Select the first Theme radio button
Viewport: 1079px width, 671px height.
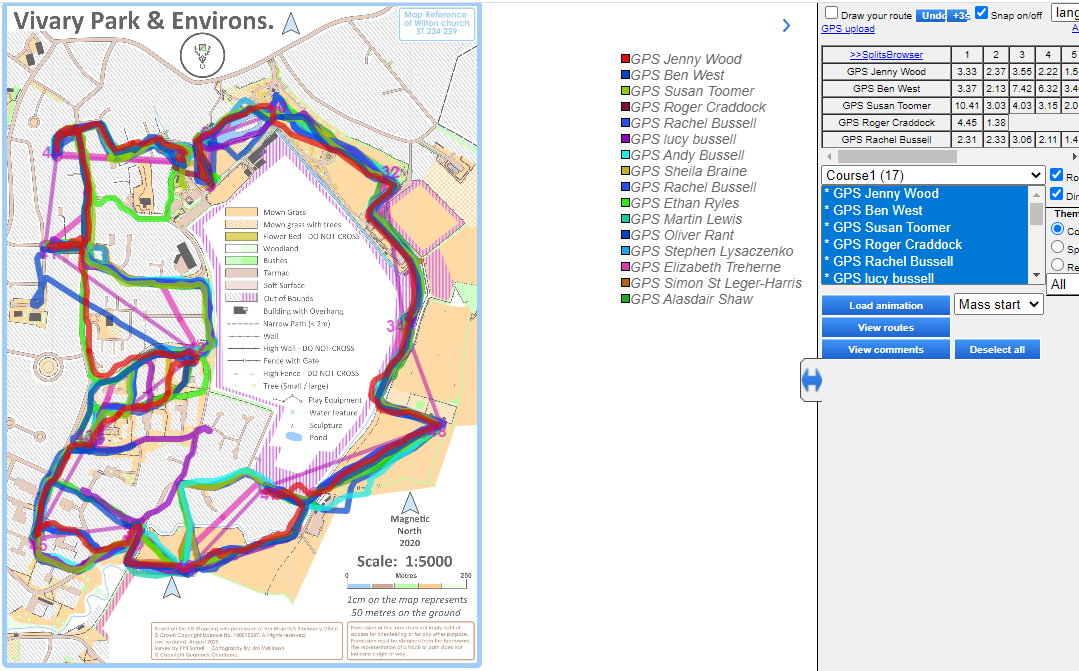[x=1058, y=229]
